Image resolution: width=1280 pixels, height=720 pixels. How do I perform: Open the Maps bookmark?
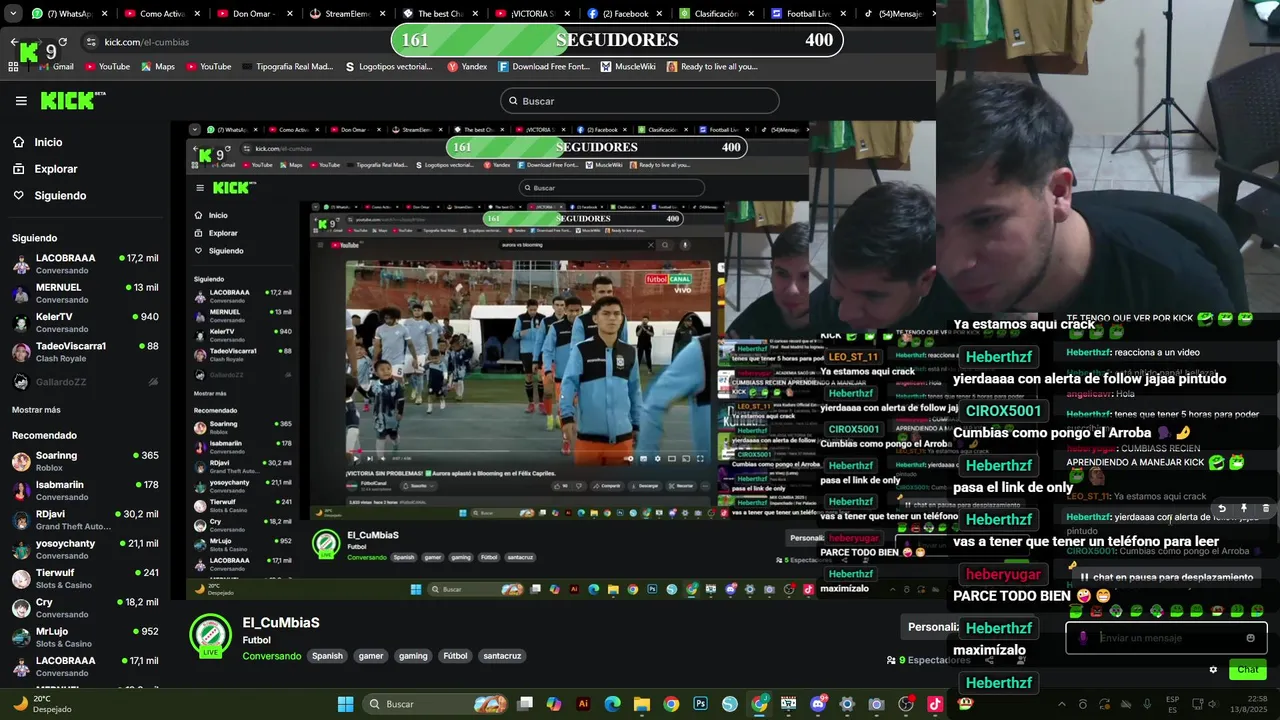(158, 67)
